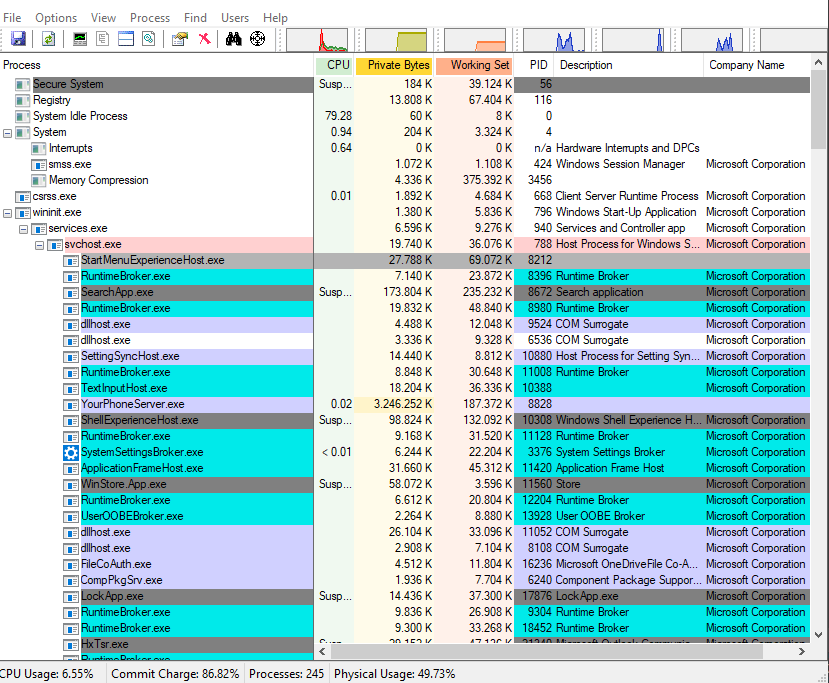This screenshot has width=829, height=683.
Task: Click the csrss.exe process icon
Action: (x=22, y=197)
